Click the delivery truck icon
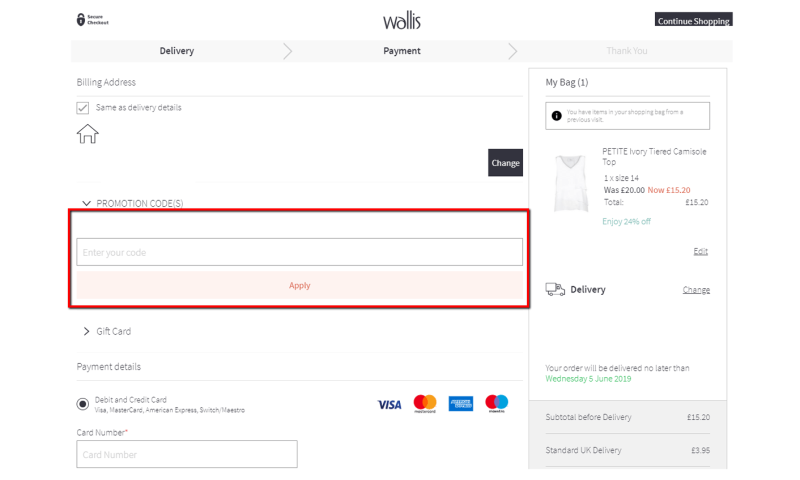800x480 pixels. pyautogui.click(x=555, y=289)
